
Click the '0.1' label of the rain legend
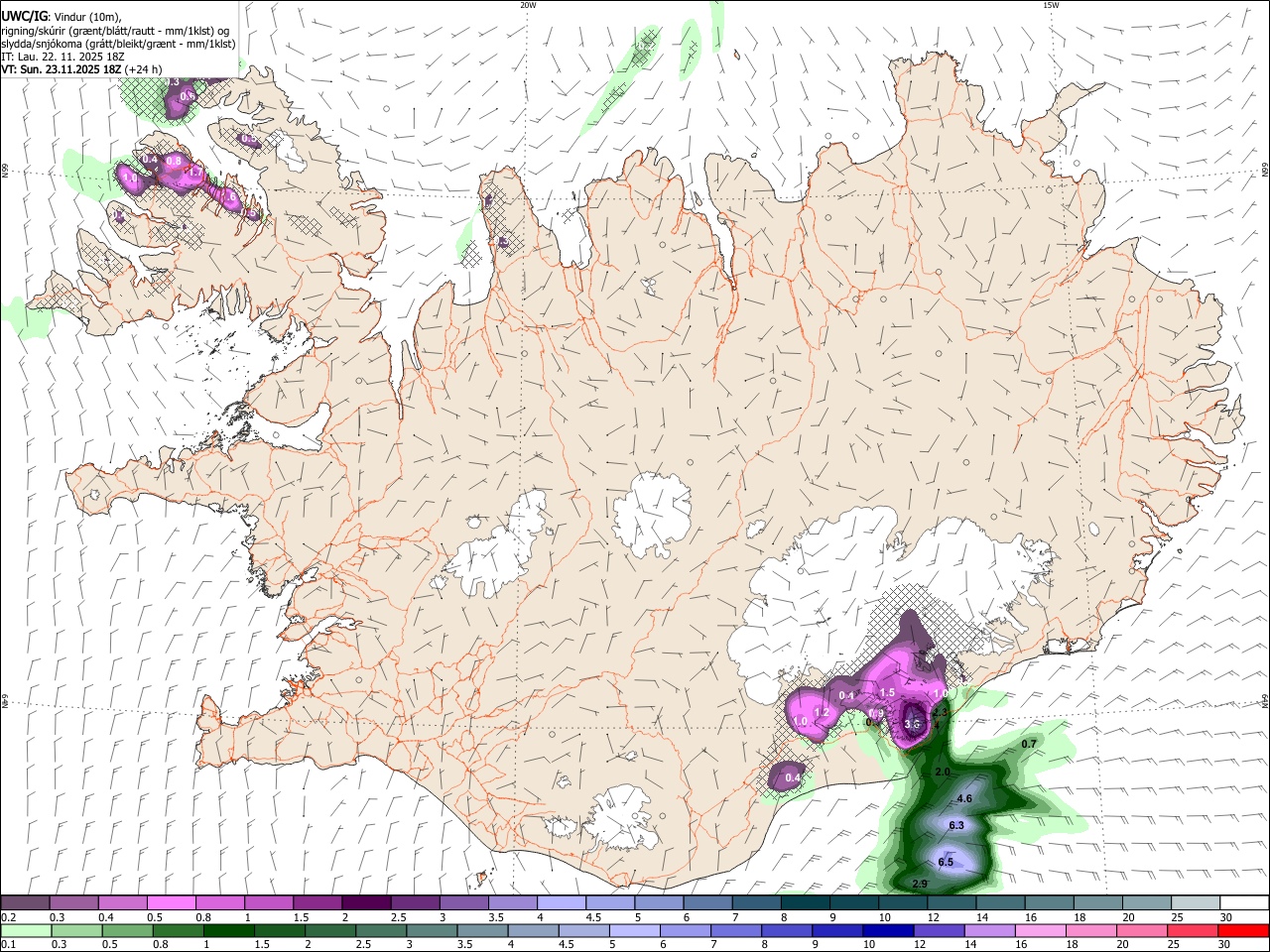(x=8, y=945)
